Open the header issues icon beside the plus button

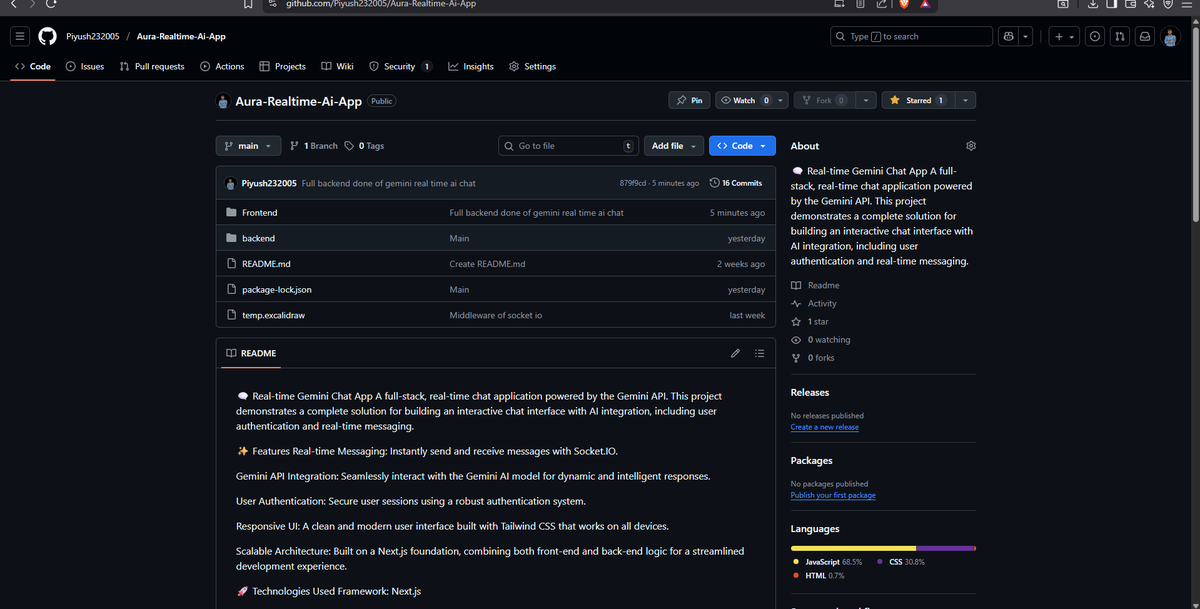pyautogui.click(x=1096, y=36)
